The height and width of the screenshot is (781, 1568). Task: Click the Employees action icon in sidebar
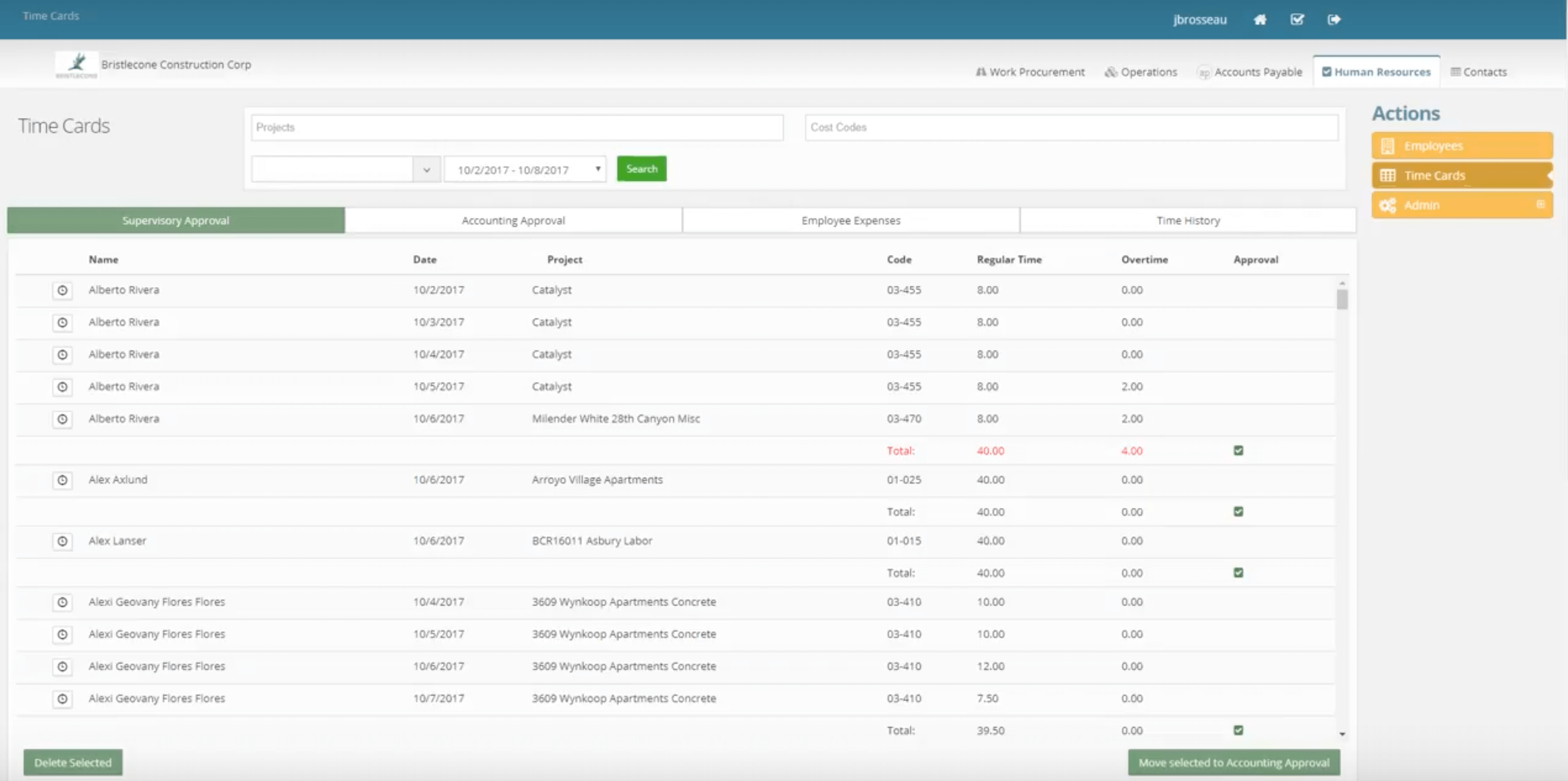coord(1387,146)
